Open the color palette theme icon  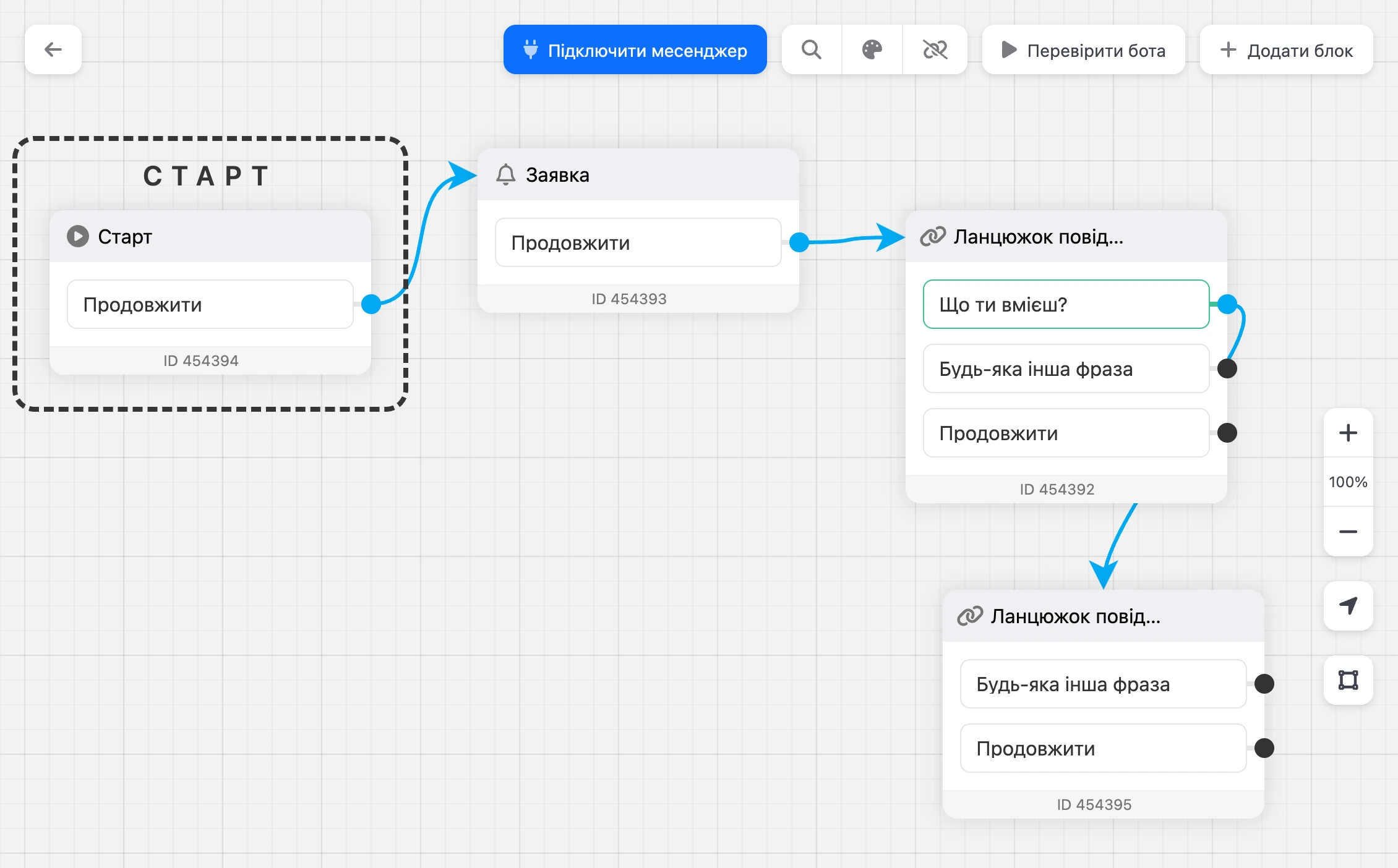[x=872, y=49]
